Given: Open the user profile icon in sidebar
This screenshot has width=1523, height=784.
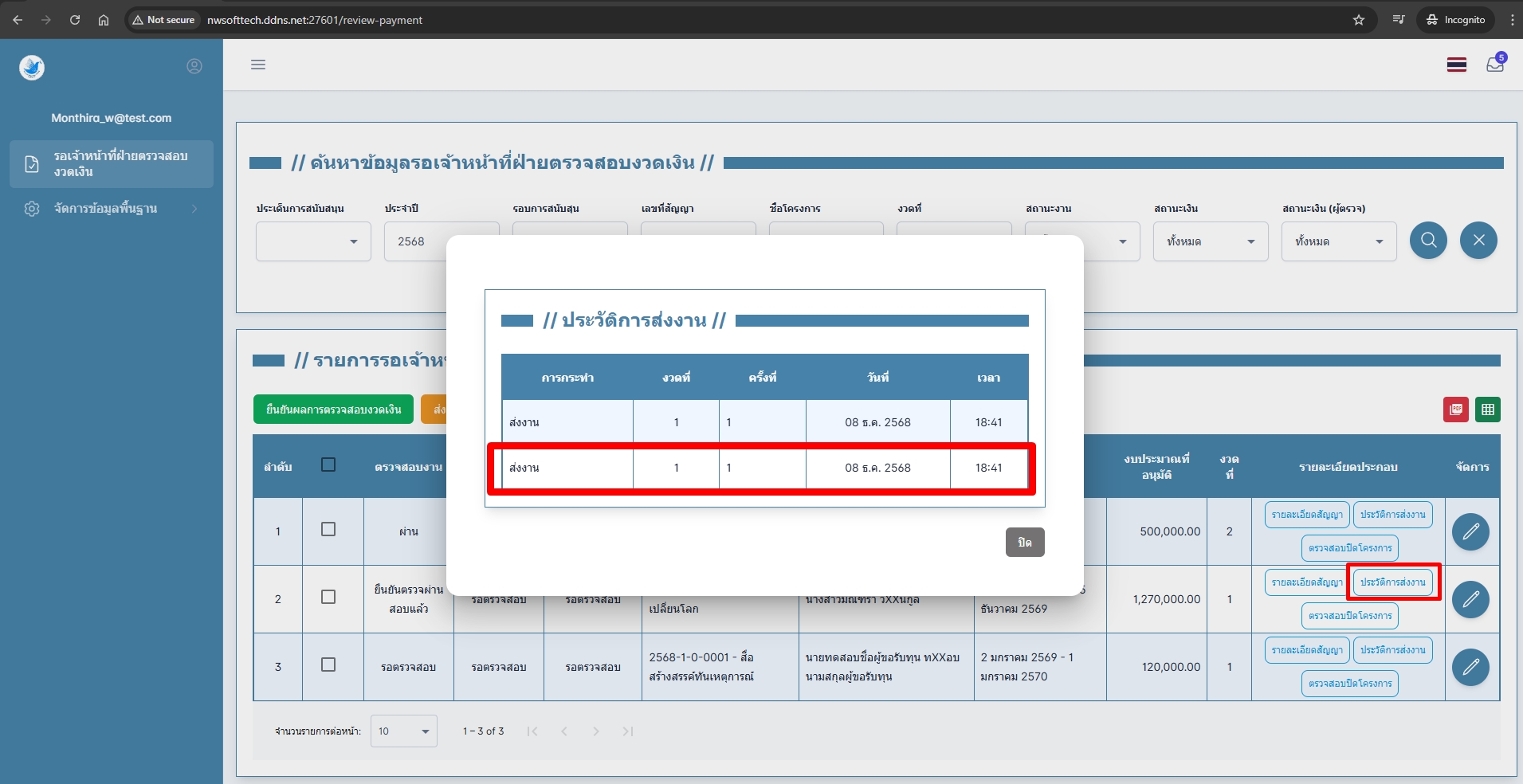Looking at the screenshot, I should tap(194, 66).
